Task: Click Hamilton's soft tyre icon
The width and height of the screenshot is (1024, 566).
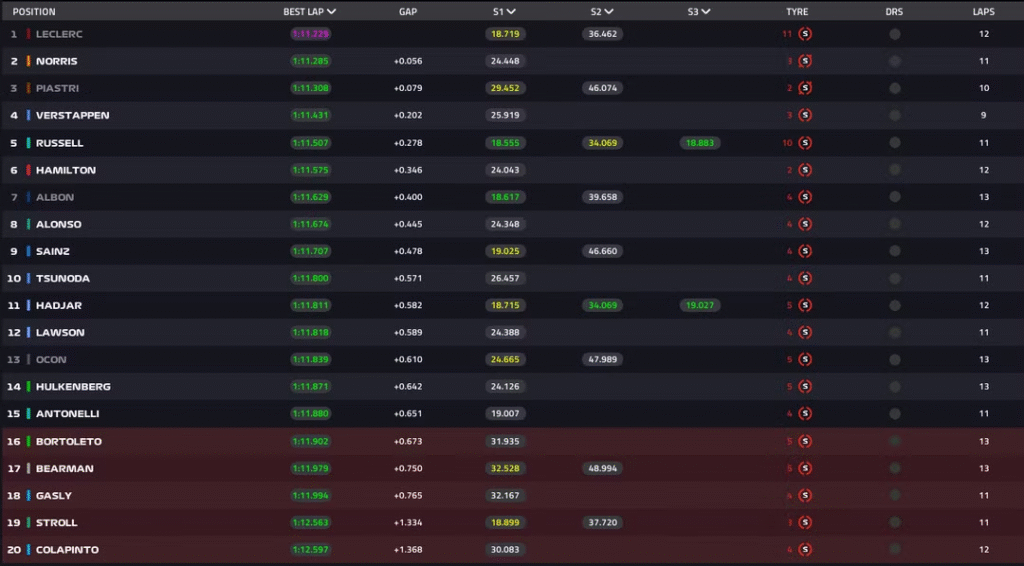Action: [805, 170]
